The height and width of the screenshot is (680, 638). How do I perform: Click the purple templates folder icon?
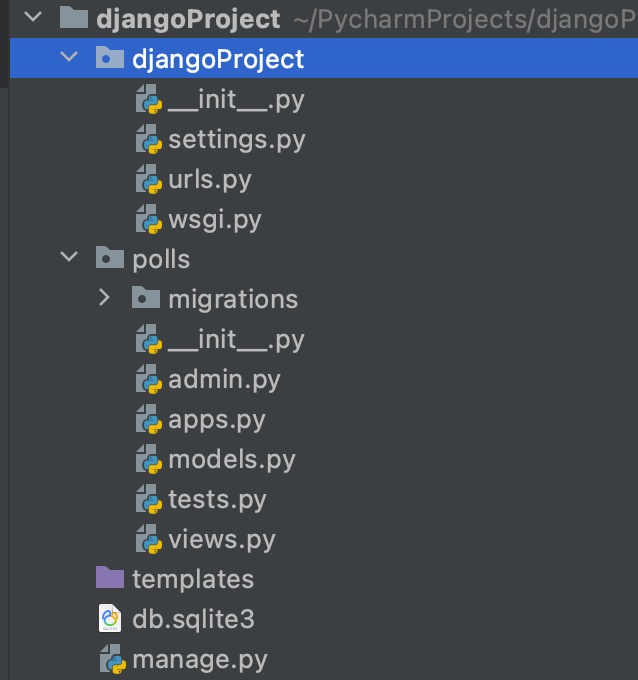pos(110,577)
